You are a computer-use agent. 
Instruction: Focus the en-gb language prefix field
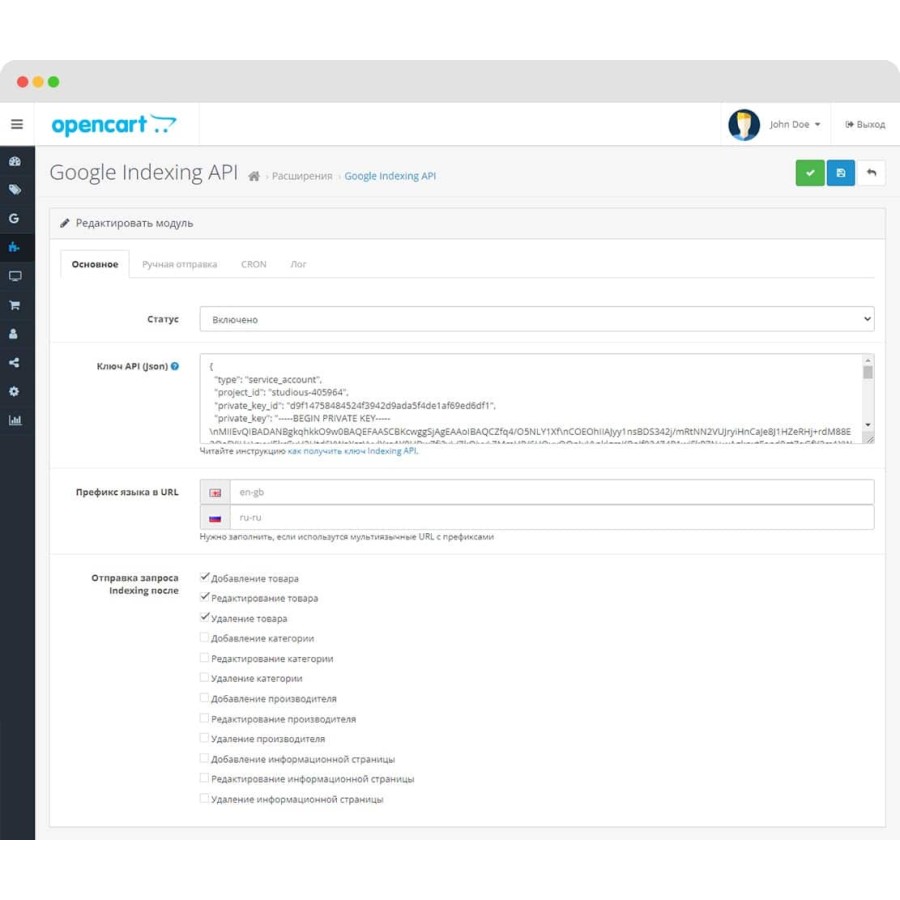pyautogui.click(x=552, y=492)
